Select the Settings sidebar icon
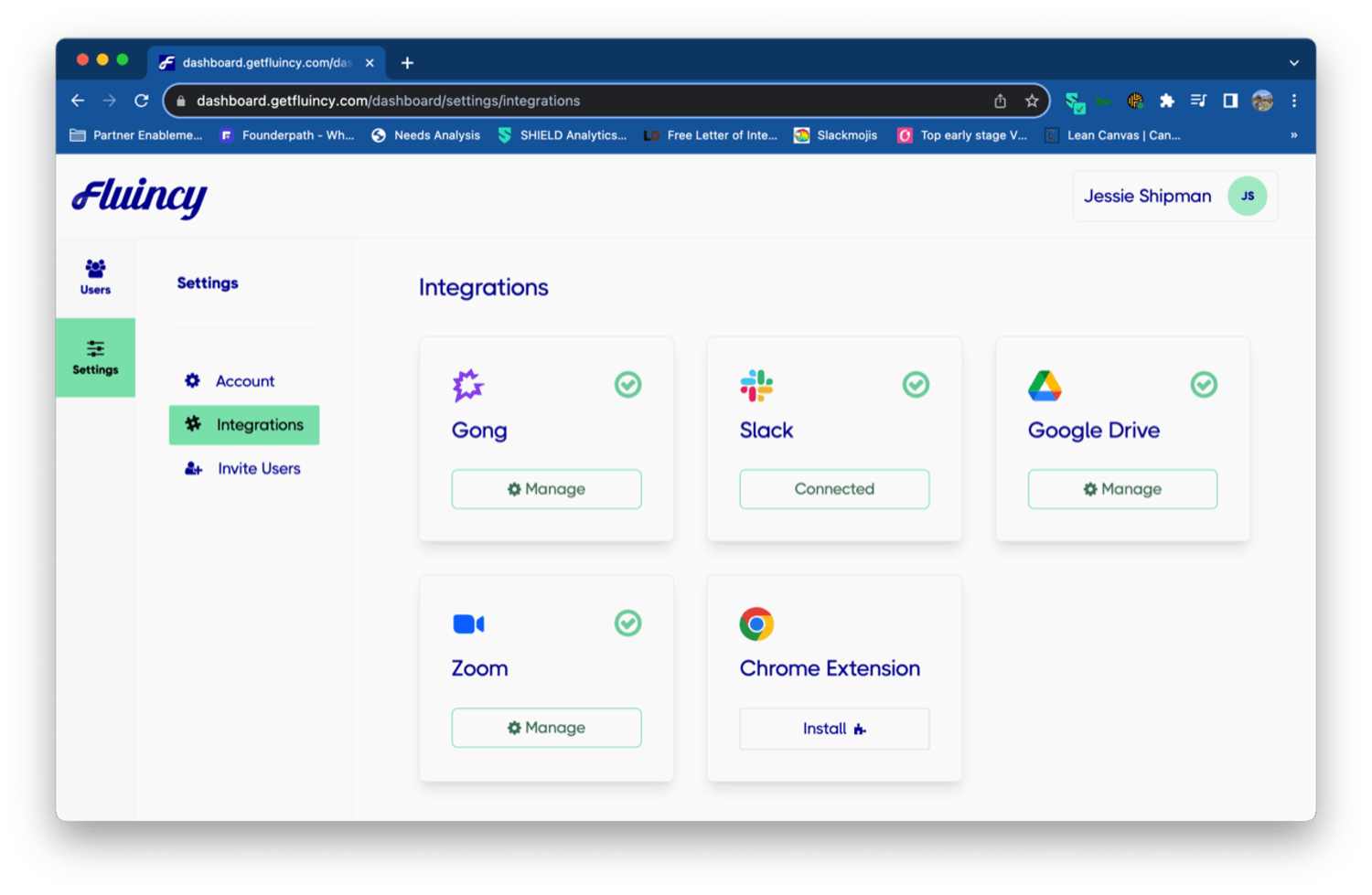 tap(95, 357)
